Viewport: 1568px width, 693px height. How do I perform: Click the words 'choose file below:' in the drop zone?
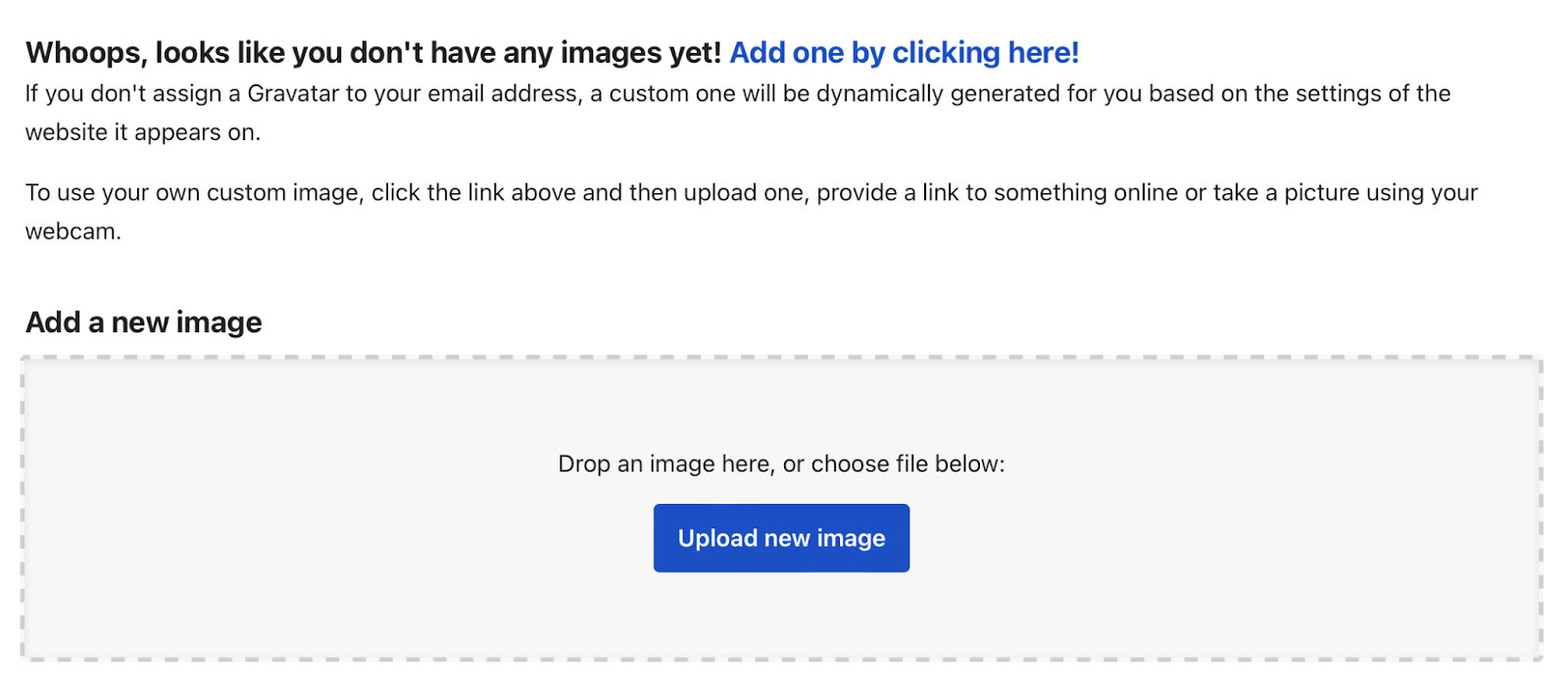pos(907,464)
